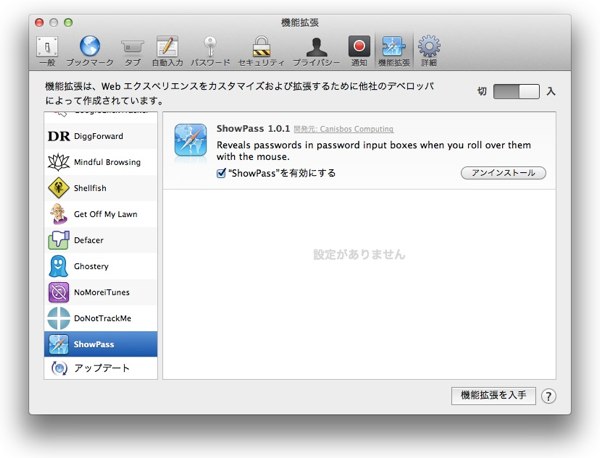Image resolution: width=600 pixels, height=458 pixels.
Task: Select Defacer thumbs-down icon
Action: click(x=59, y=240)
